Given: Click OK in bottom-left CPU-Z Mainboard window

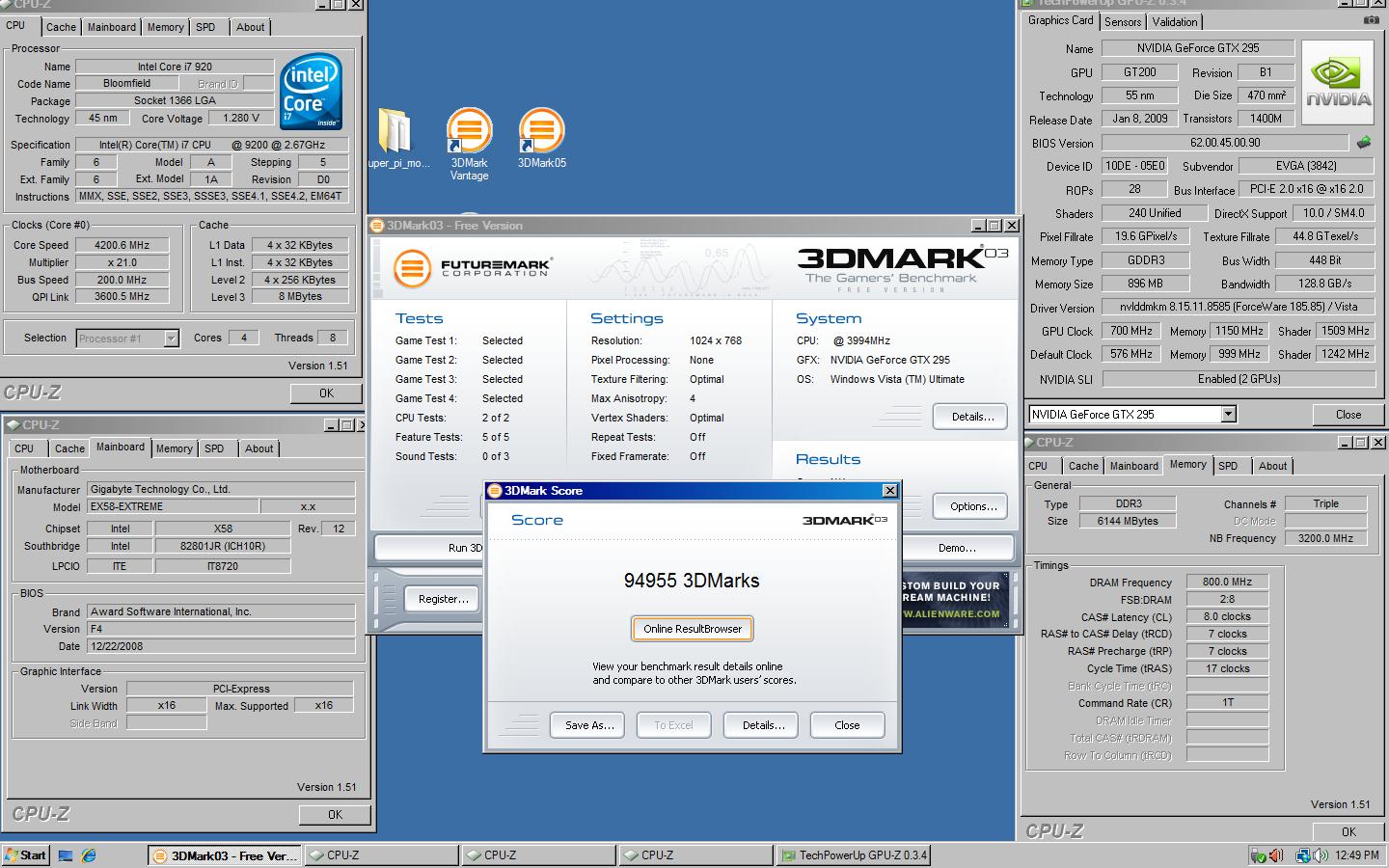Looking at the screenshot, I should [335, 815].
